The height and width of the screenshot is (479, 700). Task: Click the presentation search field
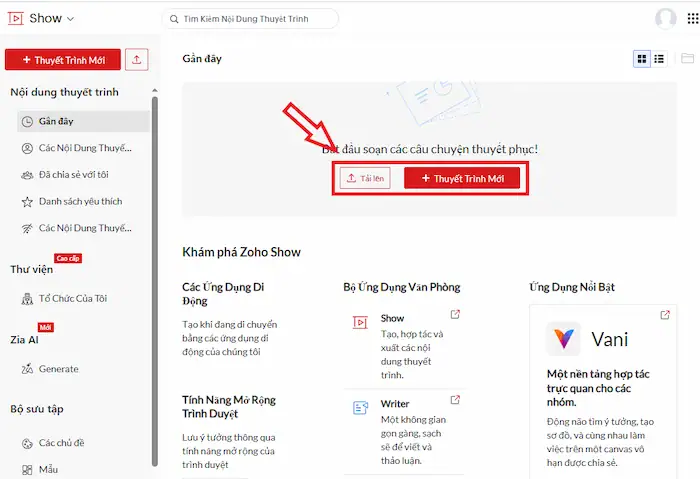250,19
